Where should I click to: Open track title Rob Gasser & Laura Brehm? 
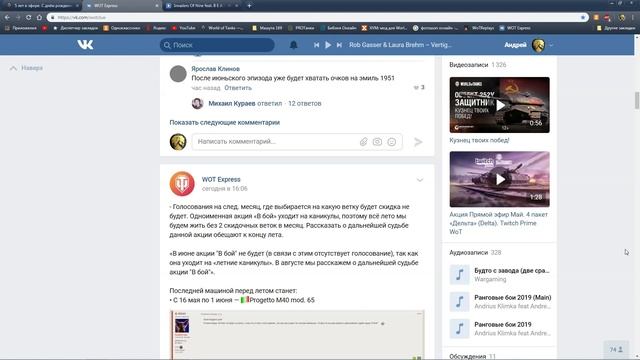tap(400, 45)
